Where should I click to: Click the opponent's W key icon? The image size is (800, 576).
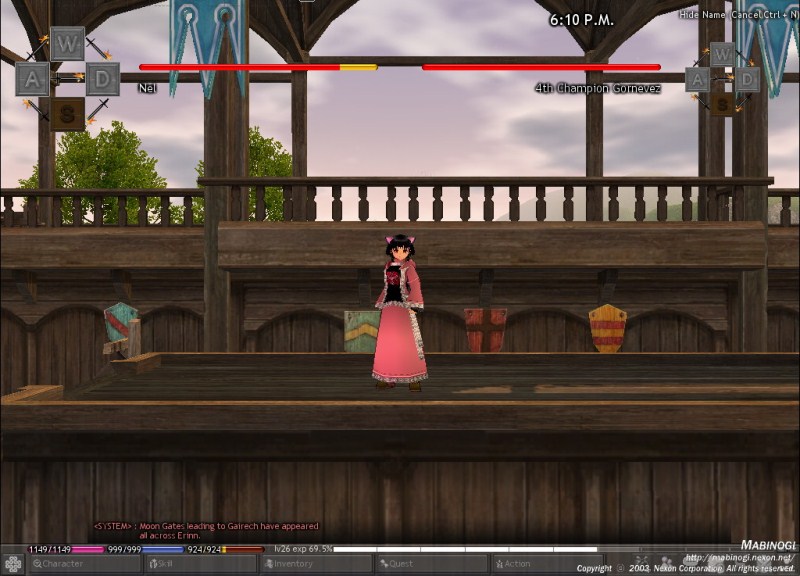[722, 54]
